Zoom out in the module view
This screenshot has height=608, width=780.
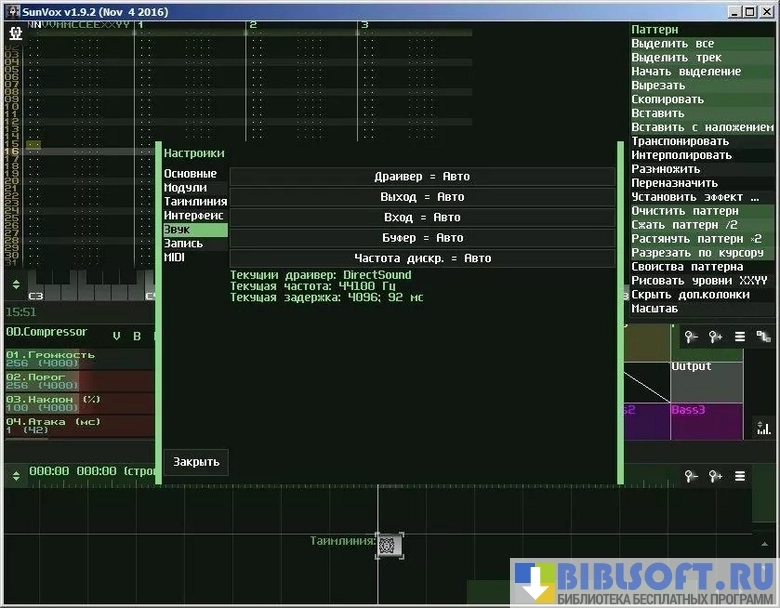click(x=691, y=337)
